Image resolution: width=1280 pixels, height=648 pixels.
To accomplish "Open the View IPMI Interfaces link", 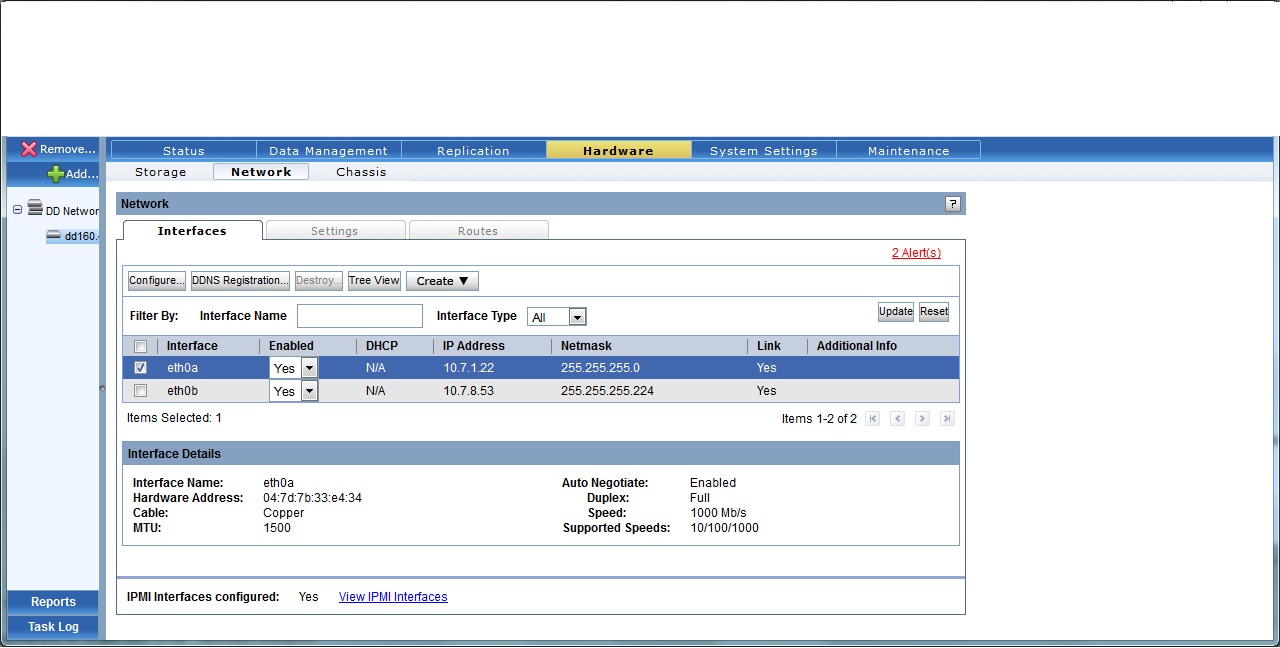I will click(x=393, y=597).
